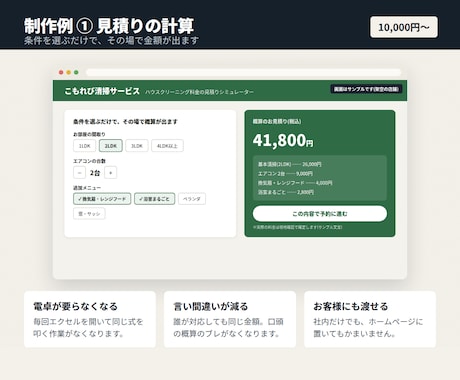Click the yellow window dot

point(69,72)
